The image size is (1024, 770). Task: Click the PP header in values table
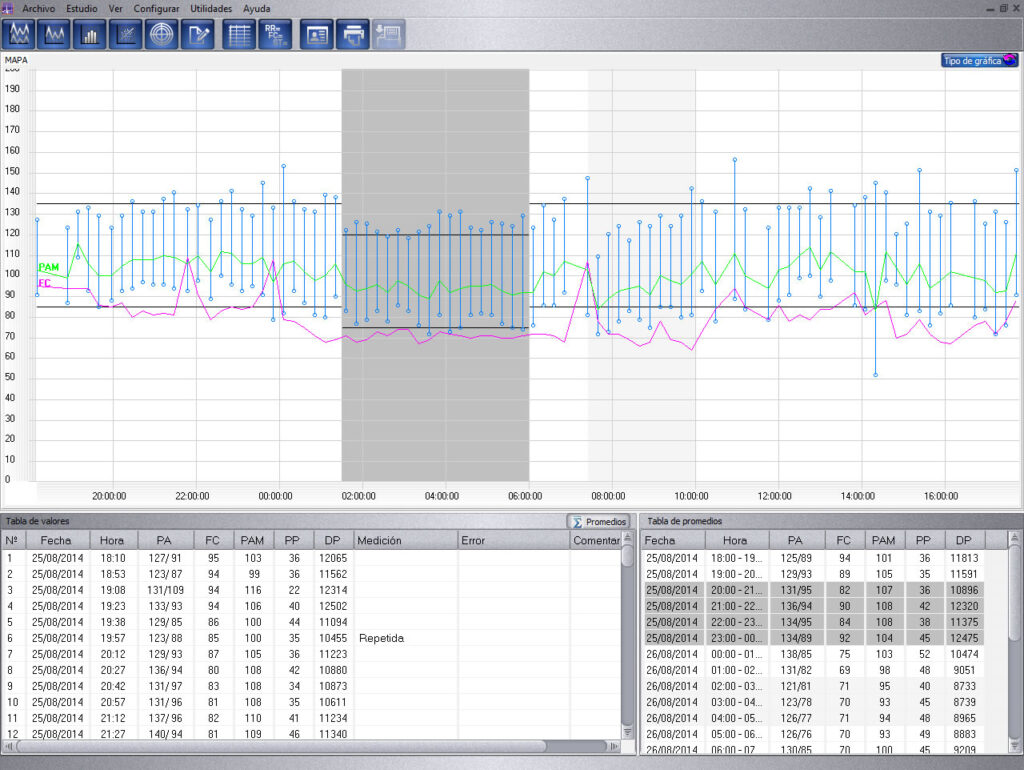tap(292, 540)
